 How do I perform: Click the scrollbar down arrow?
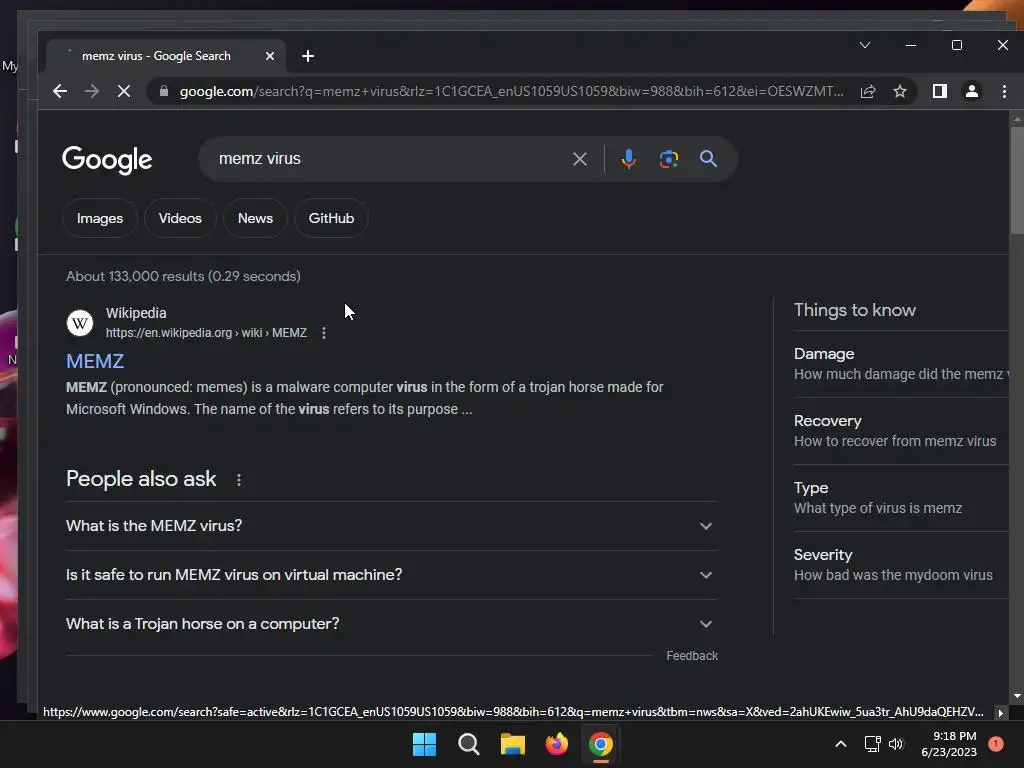pyautogui.click(x=1017, y=697)
